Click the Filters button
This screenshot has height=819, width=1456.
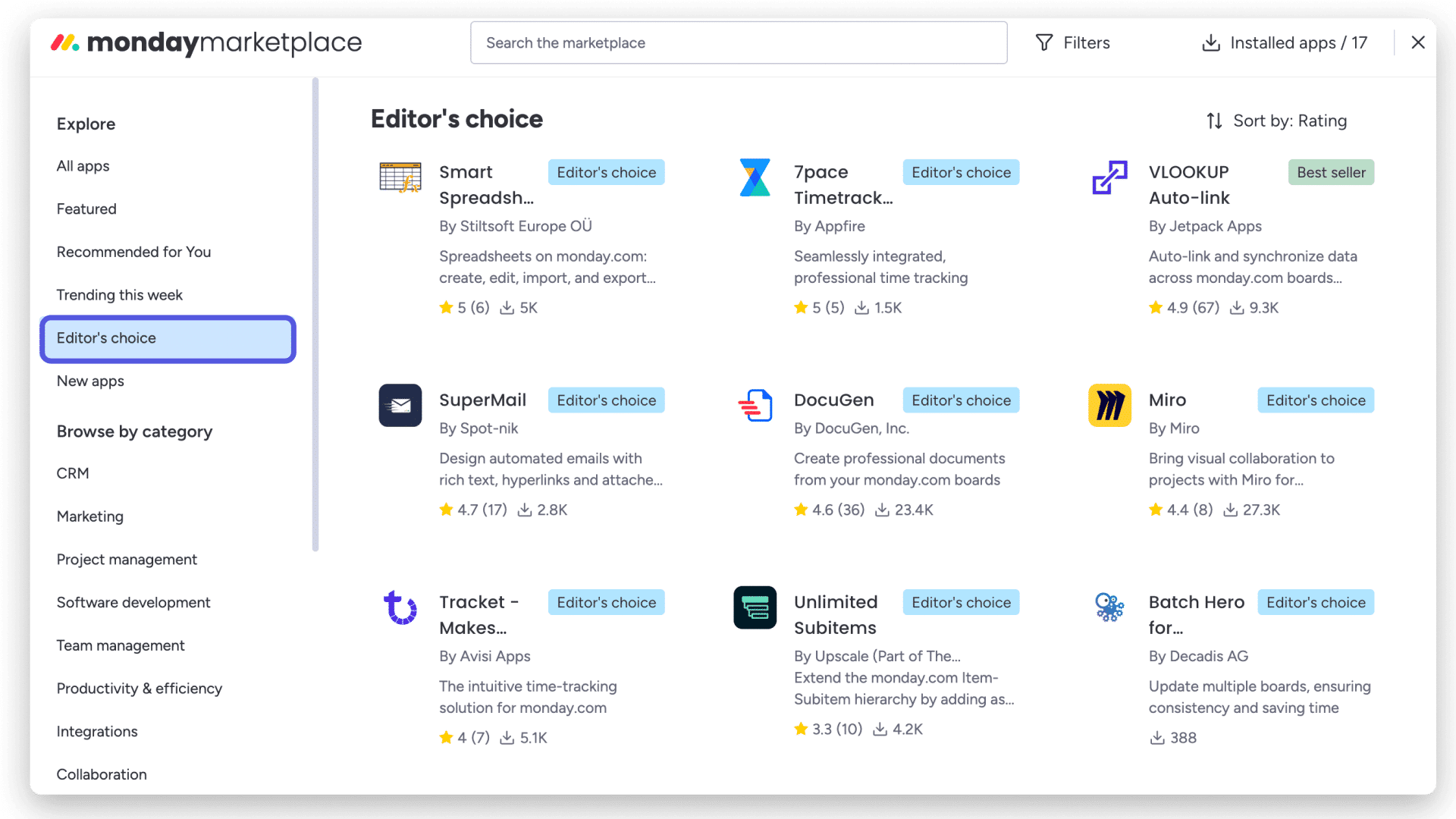click(1072, 42)
